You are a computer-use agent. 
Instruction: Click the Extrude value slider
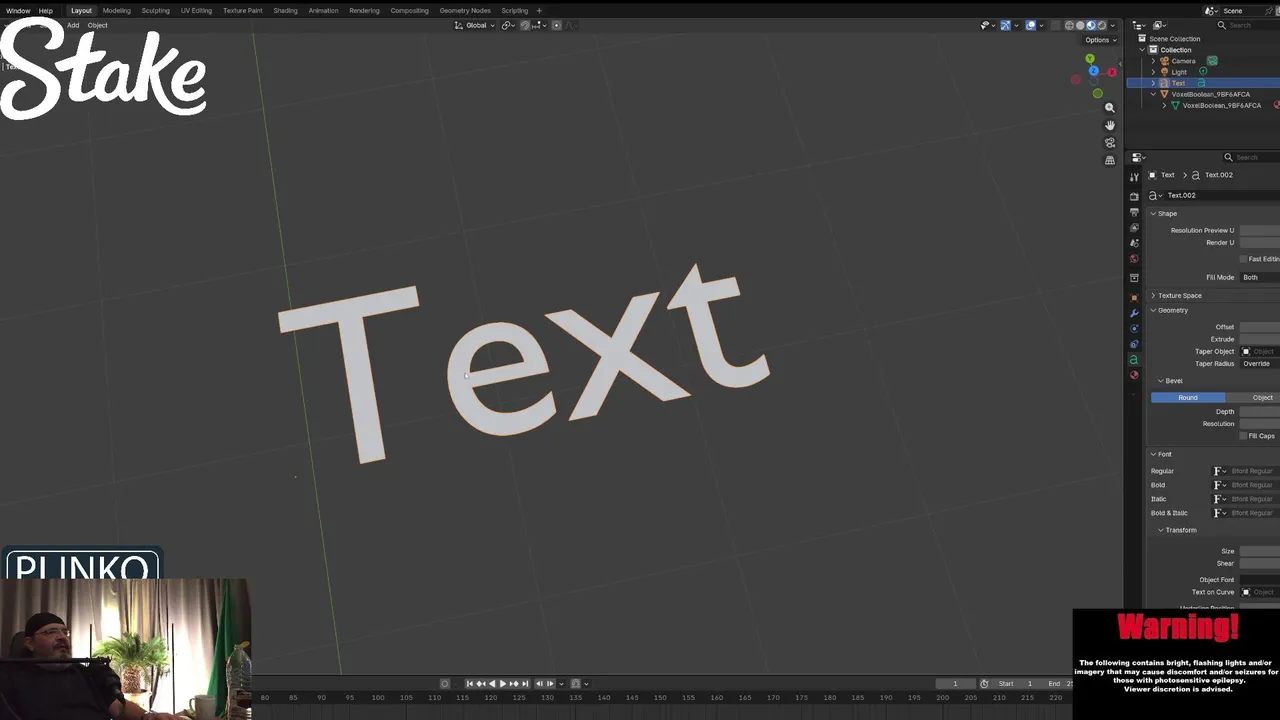pyautogui.click(x=1260, y=339)
